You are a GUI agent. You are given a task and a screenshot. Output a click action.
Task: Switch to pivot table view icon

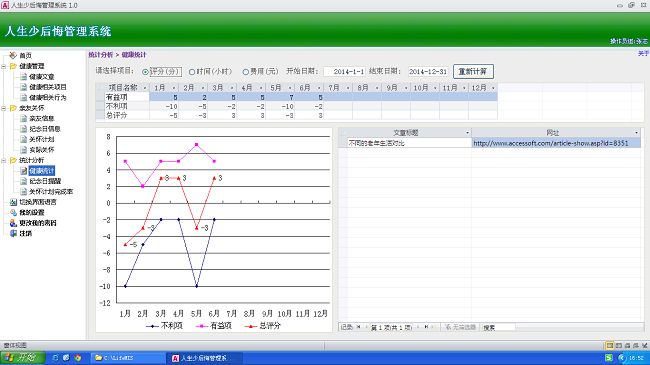point(627,345)
